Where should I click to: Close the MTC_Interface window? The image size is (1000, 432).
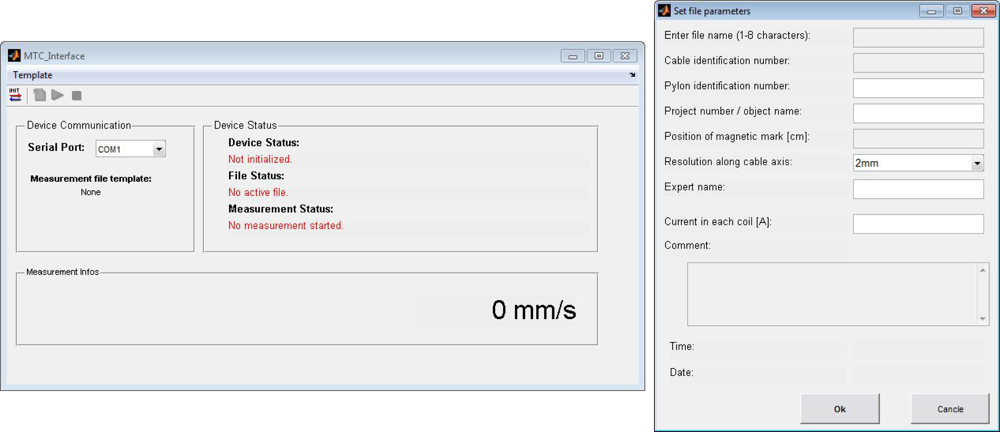tap(625, 56)
